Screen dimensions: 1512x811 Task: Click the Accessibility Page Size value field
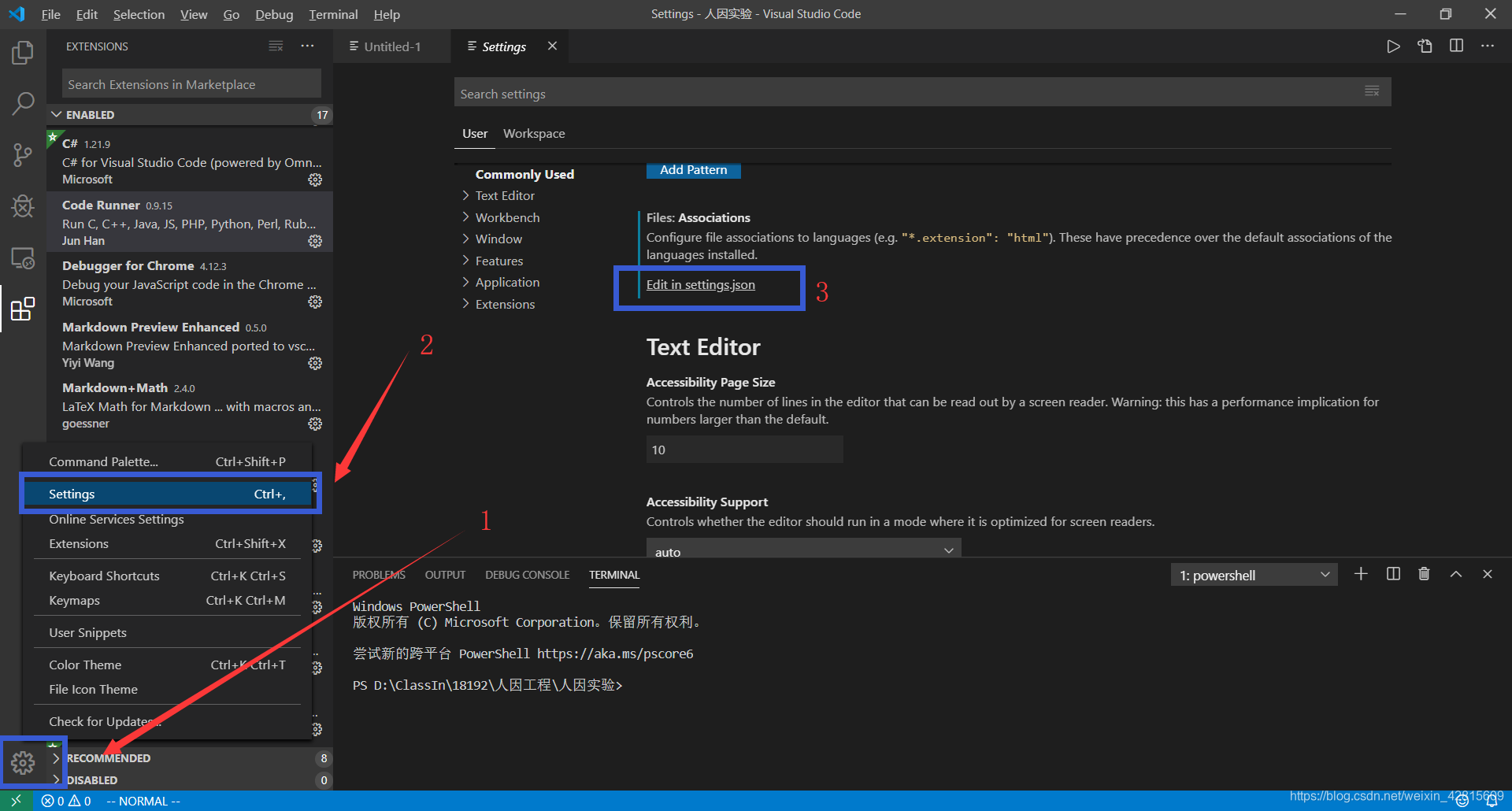[744, 450]
